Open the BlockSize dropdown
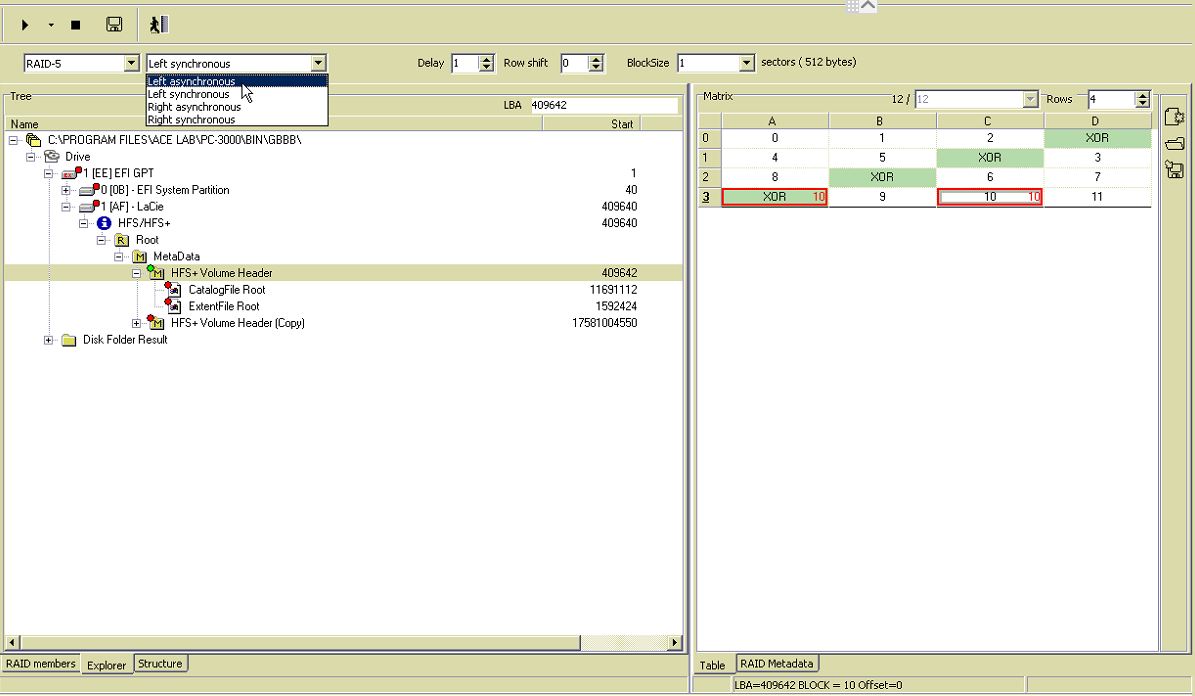Image resolution: width=1195 pixels, height=696 pixels. [x=746, y=63]
